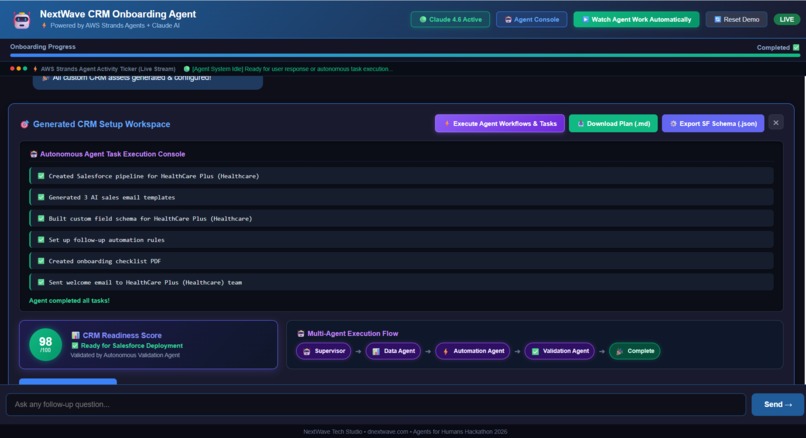Select the Validation Agent flow node
Image resolution: width=806 pixels, height=438 pixels.
pos(560,351)
